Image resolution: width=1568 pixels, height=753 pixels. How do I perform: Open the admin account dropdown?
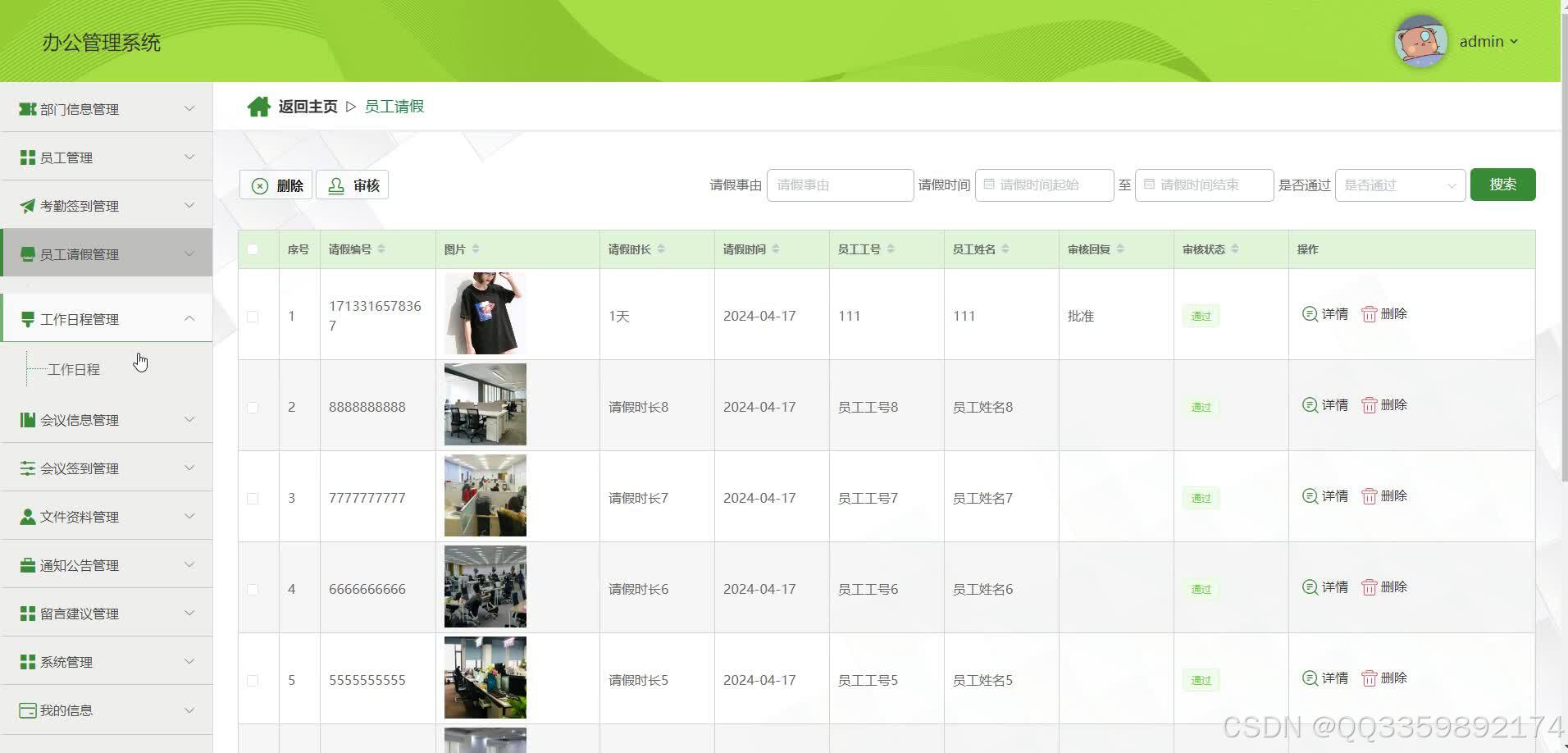click(x=1488, y=41)
